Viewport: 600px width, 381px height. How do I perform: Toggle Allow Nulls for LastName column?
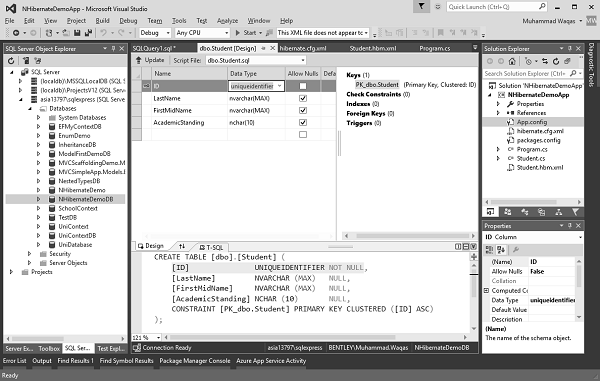tap(303, 98)
